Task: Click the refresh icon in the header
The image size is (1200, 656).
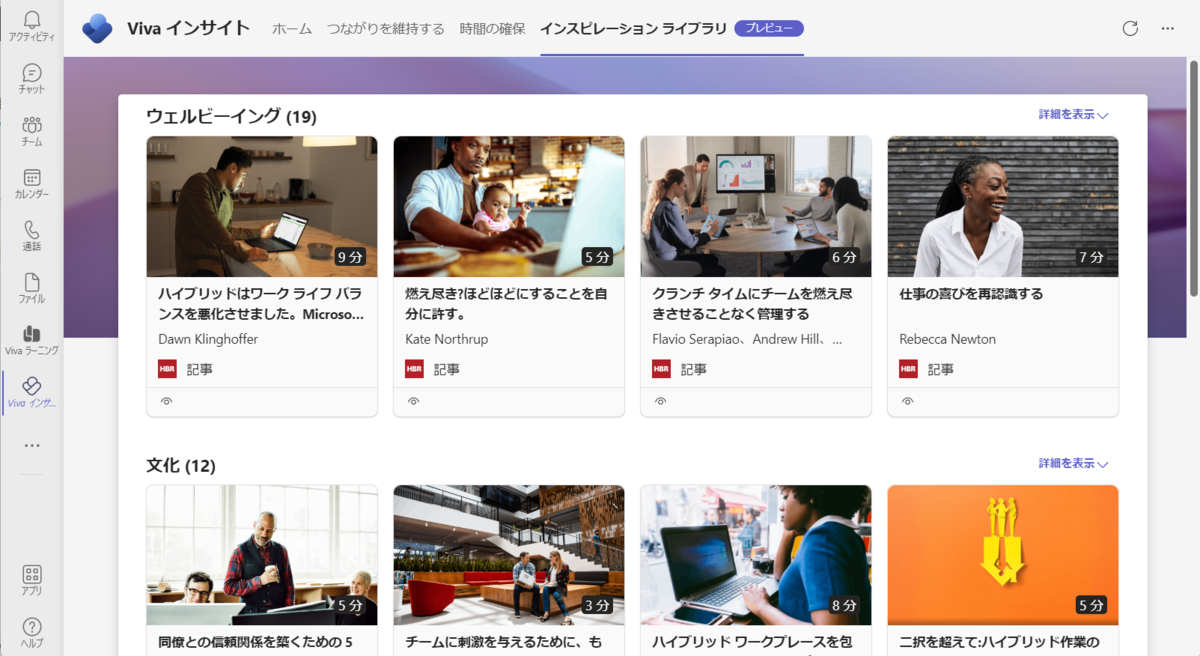Action: tap(1130, 28)
